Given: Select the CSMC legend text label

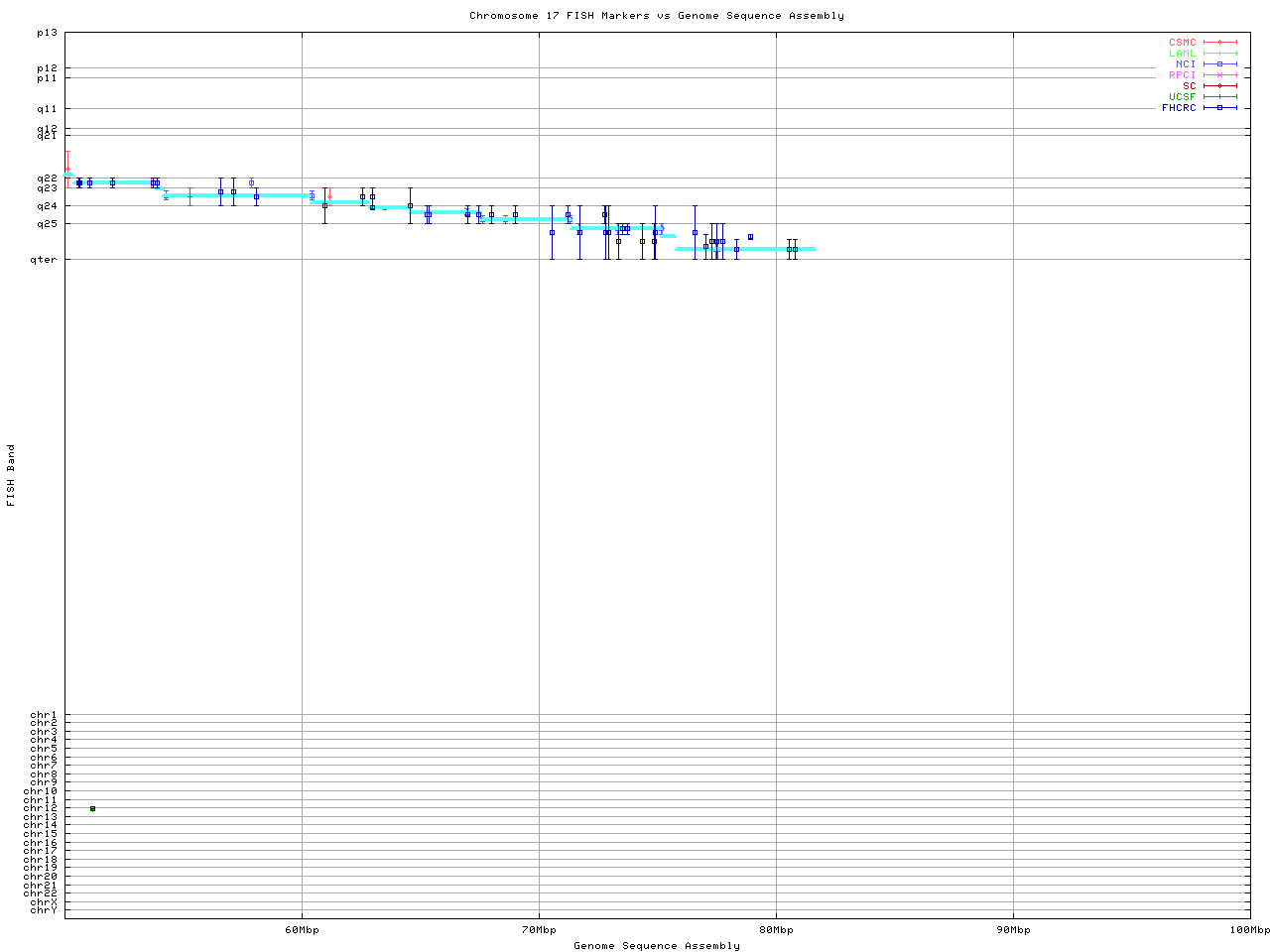Looking at the screenshot, I should 1182,43.
